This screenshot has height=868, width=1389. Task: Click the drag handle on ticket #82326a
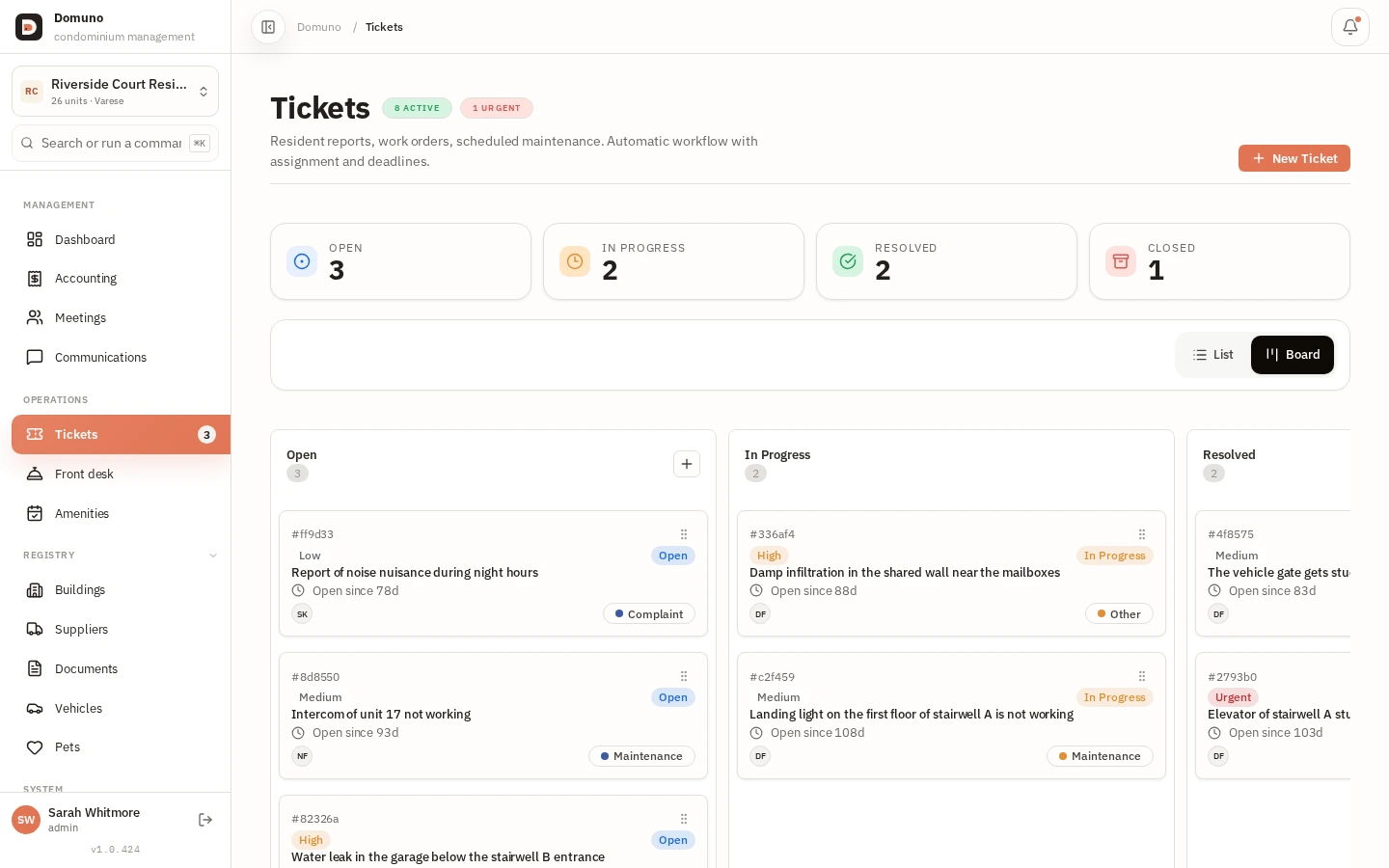pyautogui.click(x=684, y=819)
